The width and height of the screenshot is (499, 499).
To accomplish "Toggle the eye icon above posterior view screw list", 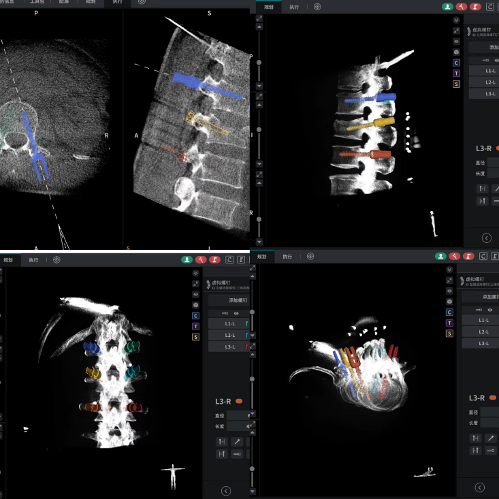I will 236,313.
